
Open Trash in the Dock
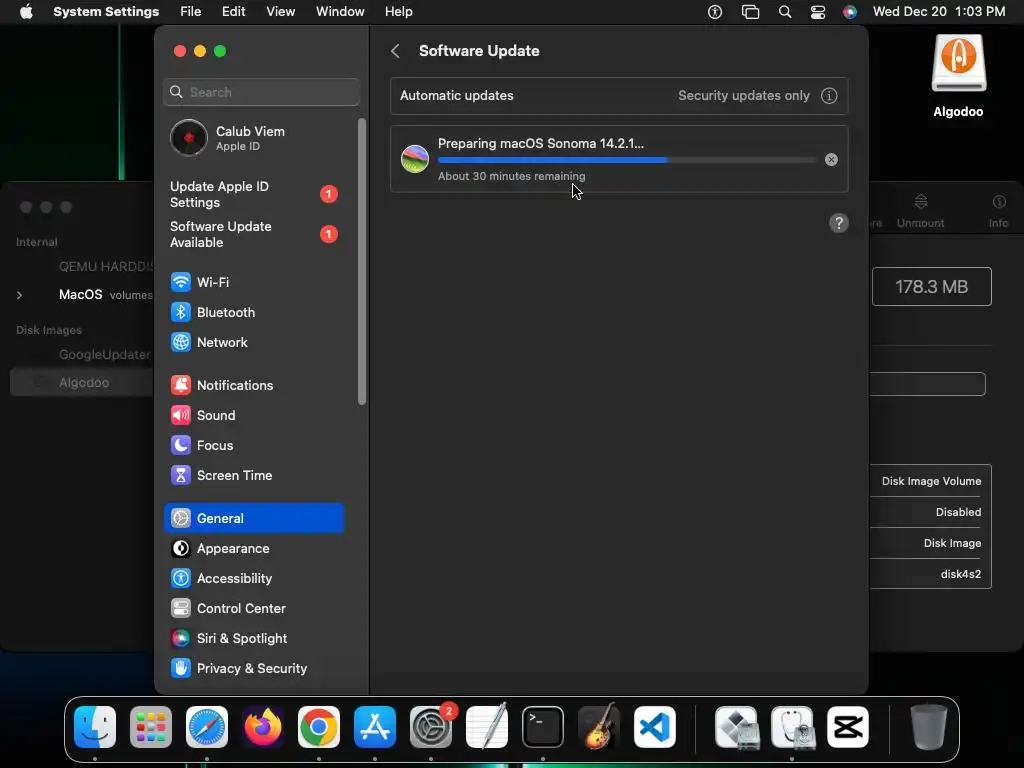(929, 727)
